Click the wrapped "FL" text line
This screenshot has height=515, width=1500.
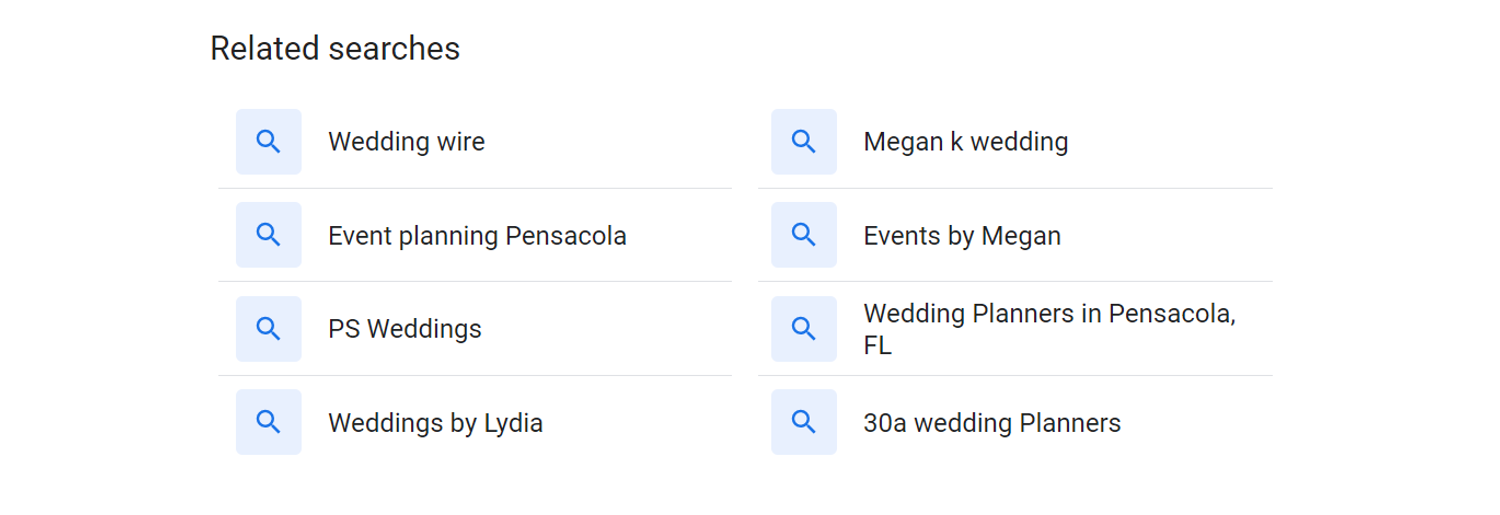877,346
